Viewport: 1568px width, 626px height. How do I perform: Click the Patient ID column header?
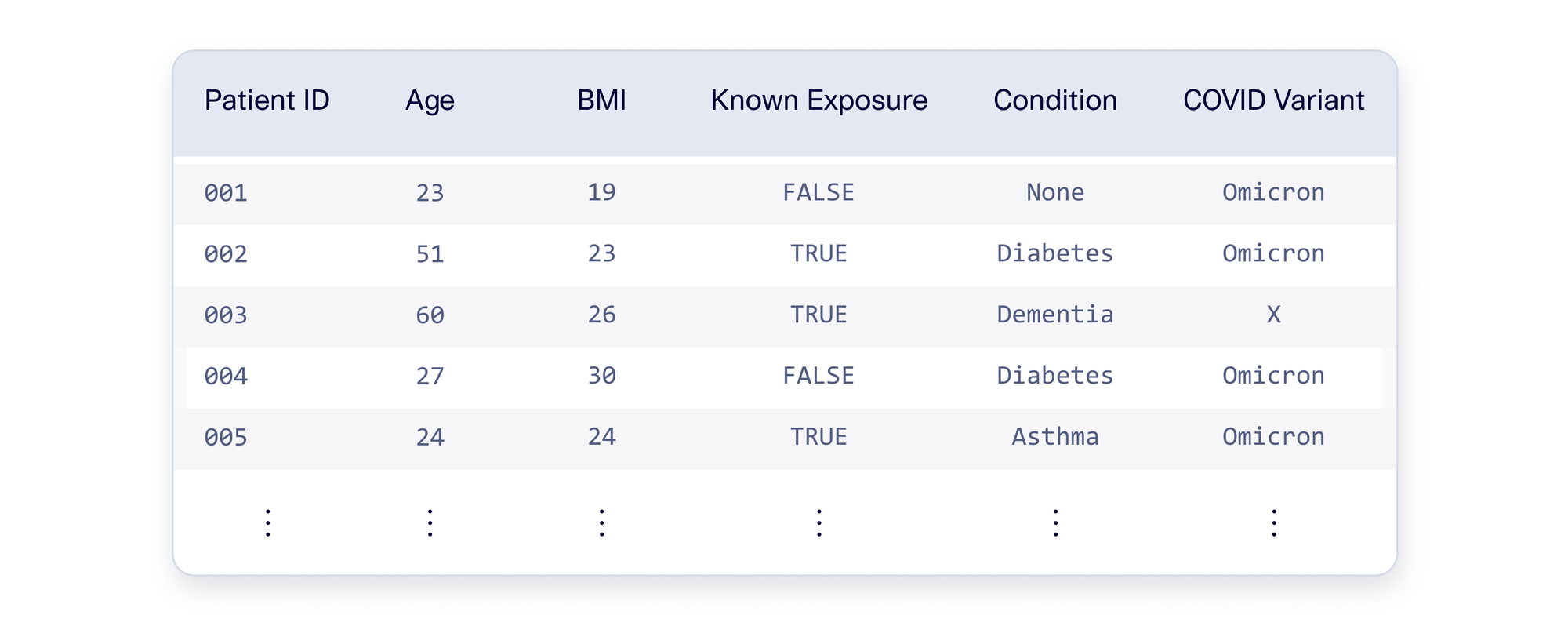pyautogui.click(x=267, y=100)
